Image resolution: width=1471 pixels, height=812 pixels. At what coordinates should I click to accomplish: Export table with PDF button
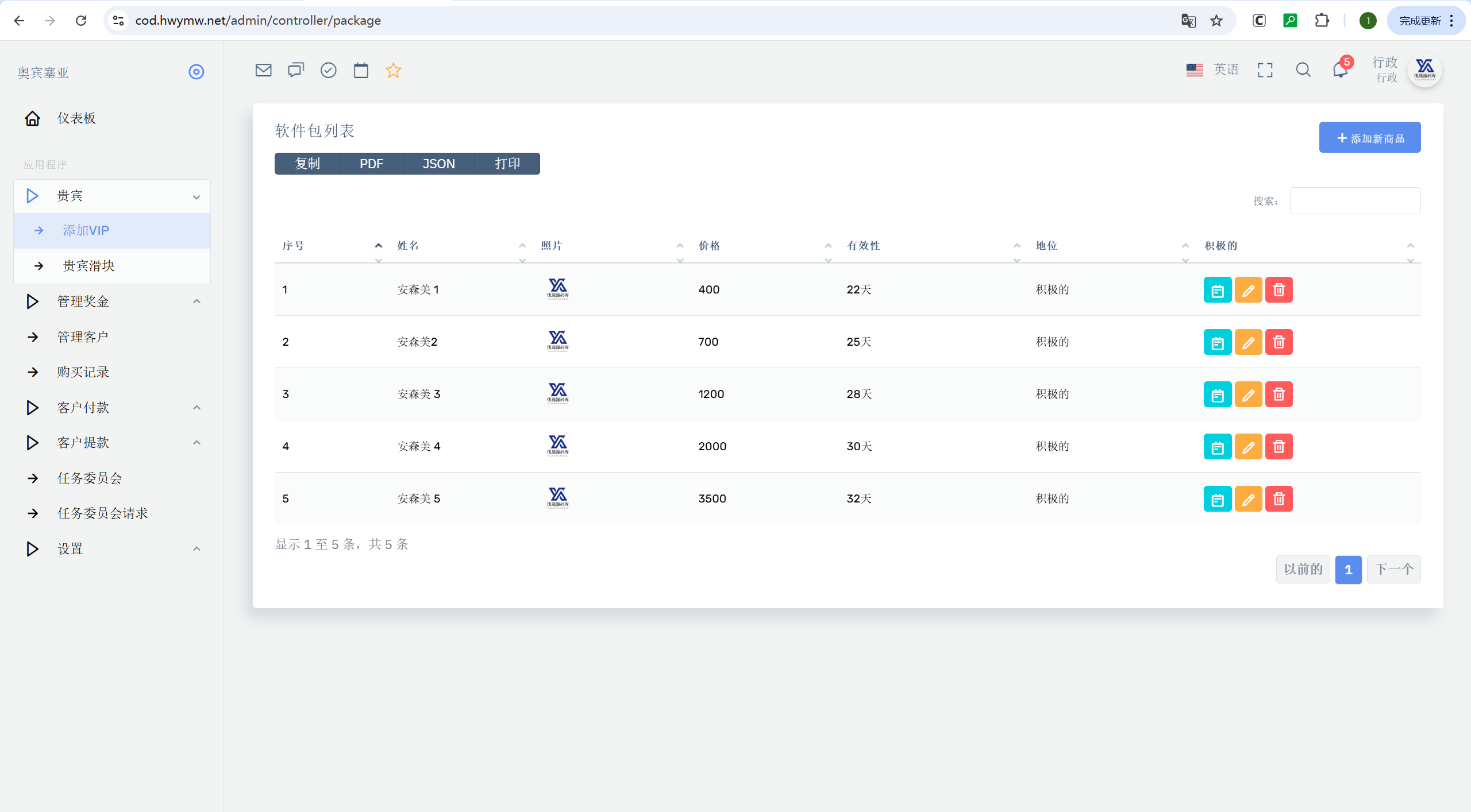click(x=372, y=164)
